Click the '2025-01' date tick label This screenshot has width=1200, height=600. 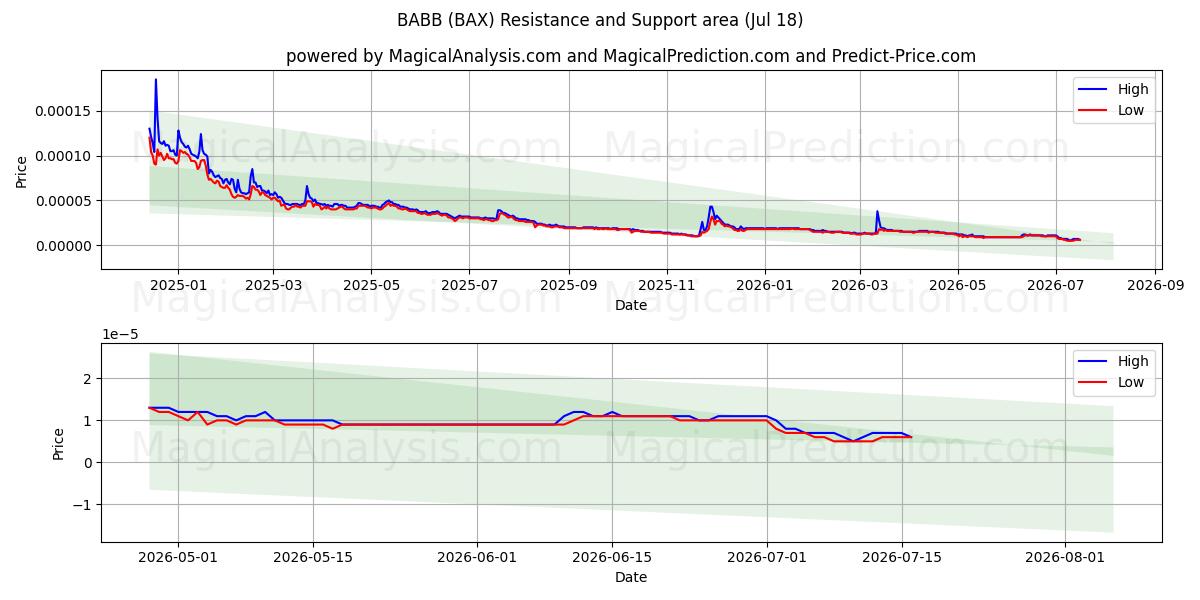click(178, 285)
